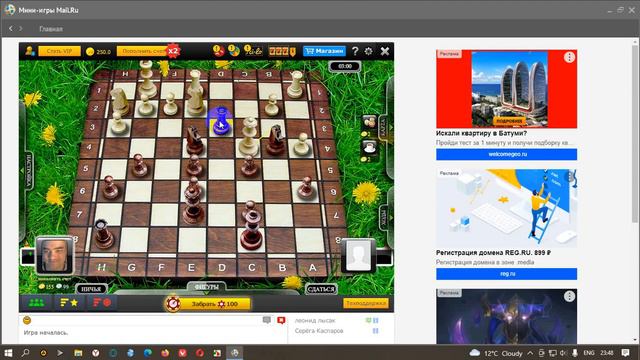Open the Batumi apartment ad image
The width and height of the screenshot is (640, 360).
(507, 89)
